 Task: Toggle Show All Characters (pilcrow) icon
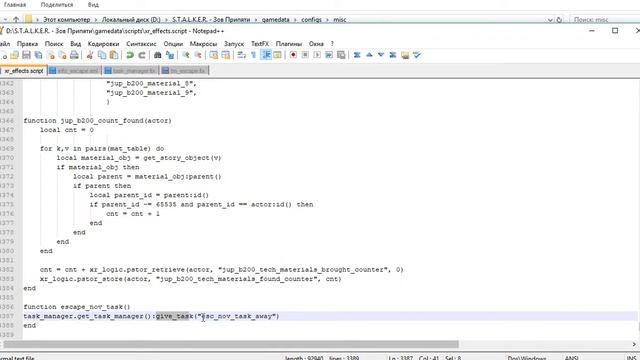coord(253,55)
